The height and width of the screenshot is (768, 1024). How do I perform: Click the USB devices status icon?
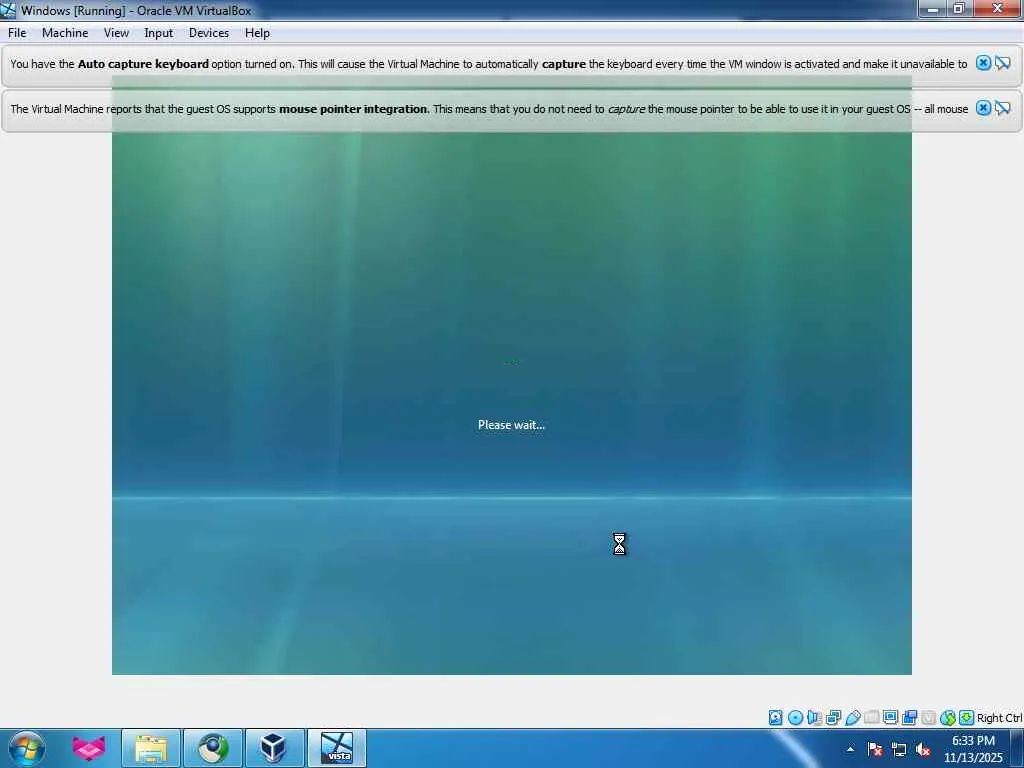pyautogui.click(x=852, y=718)
